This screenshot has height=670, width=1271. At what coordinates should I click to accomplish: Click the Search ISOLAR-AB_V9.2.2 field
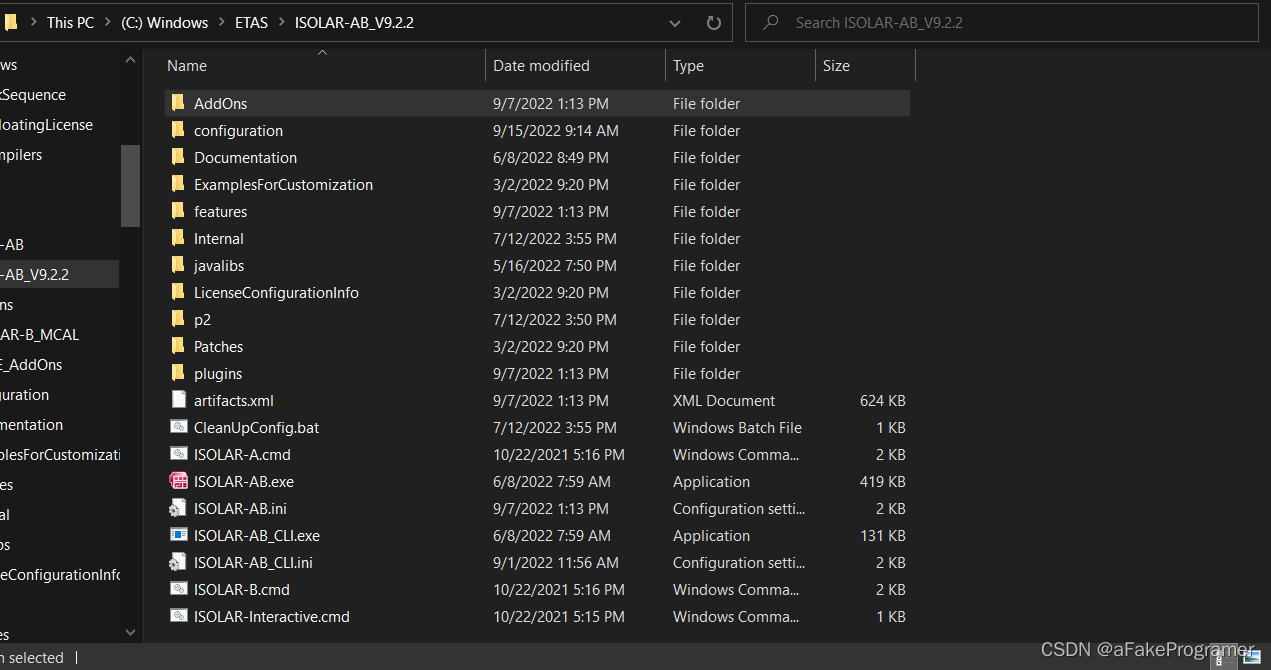tap(1001, 22)
